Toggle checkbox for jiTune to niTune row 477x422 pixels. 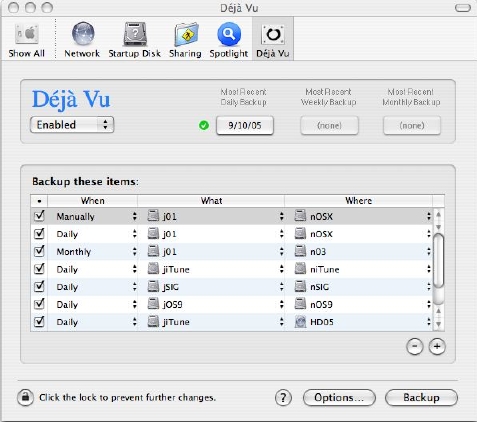coord(39,269)
